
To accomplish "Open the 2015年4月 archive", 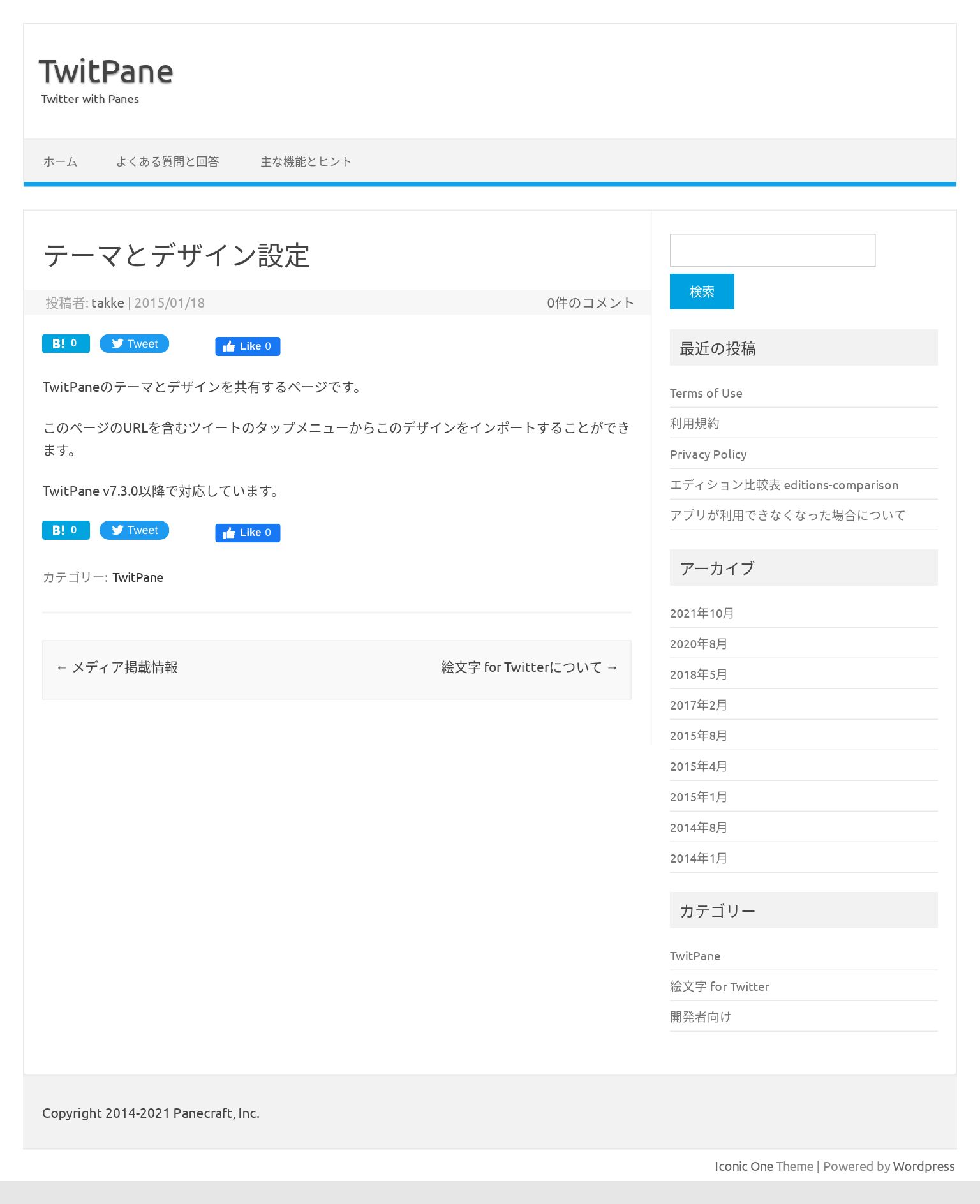I will coord(699,766).
